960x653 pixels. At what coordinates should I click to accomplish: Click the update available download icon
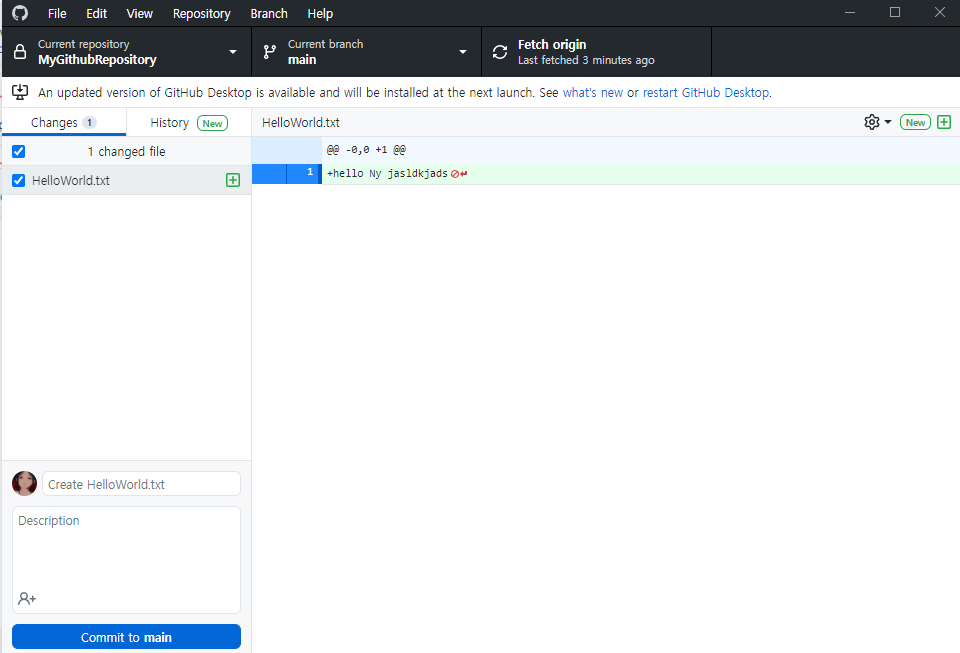20,92
